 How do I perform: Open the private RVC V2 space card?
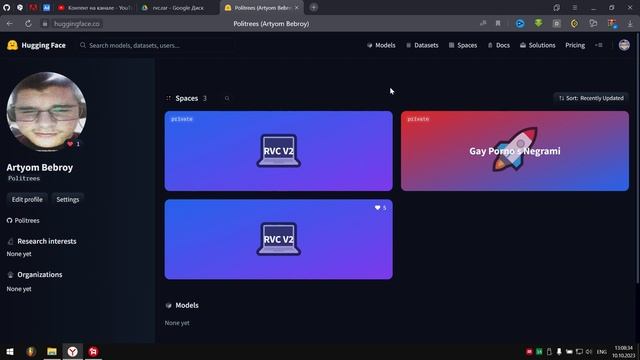coord(278,151)
